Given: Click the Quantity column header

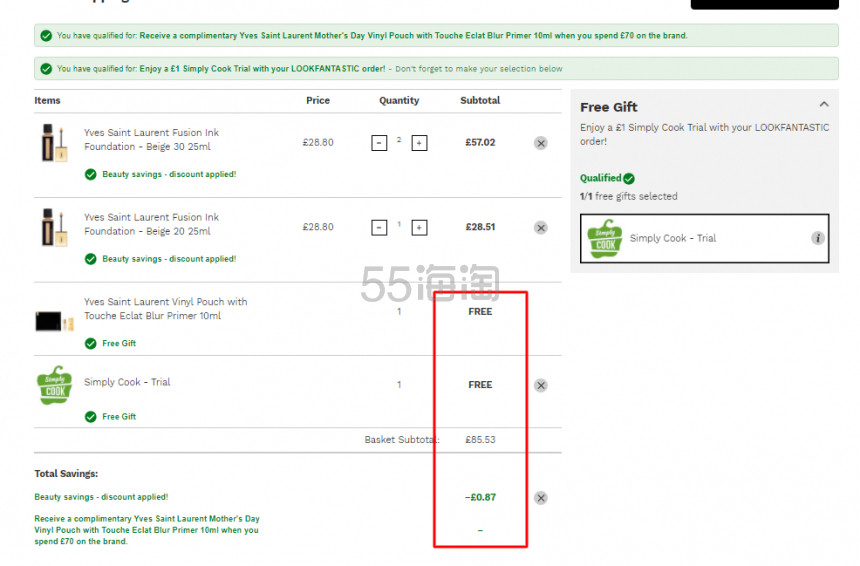Looking at the screenshot, I should tap(399, 100).
